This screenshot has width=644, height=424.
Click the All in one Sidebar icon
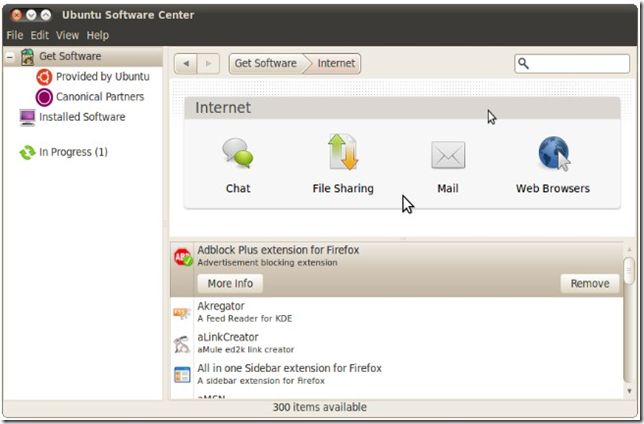(182, 375)
